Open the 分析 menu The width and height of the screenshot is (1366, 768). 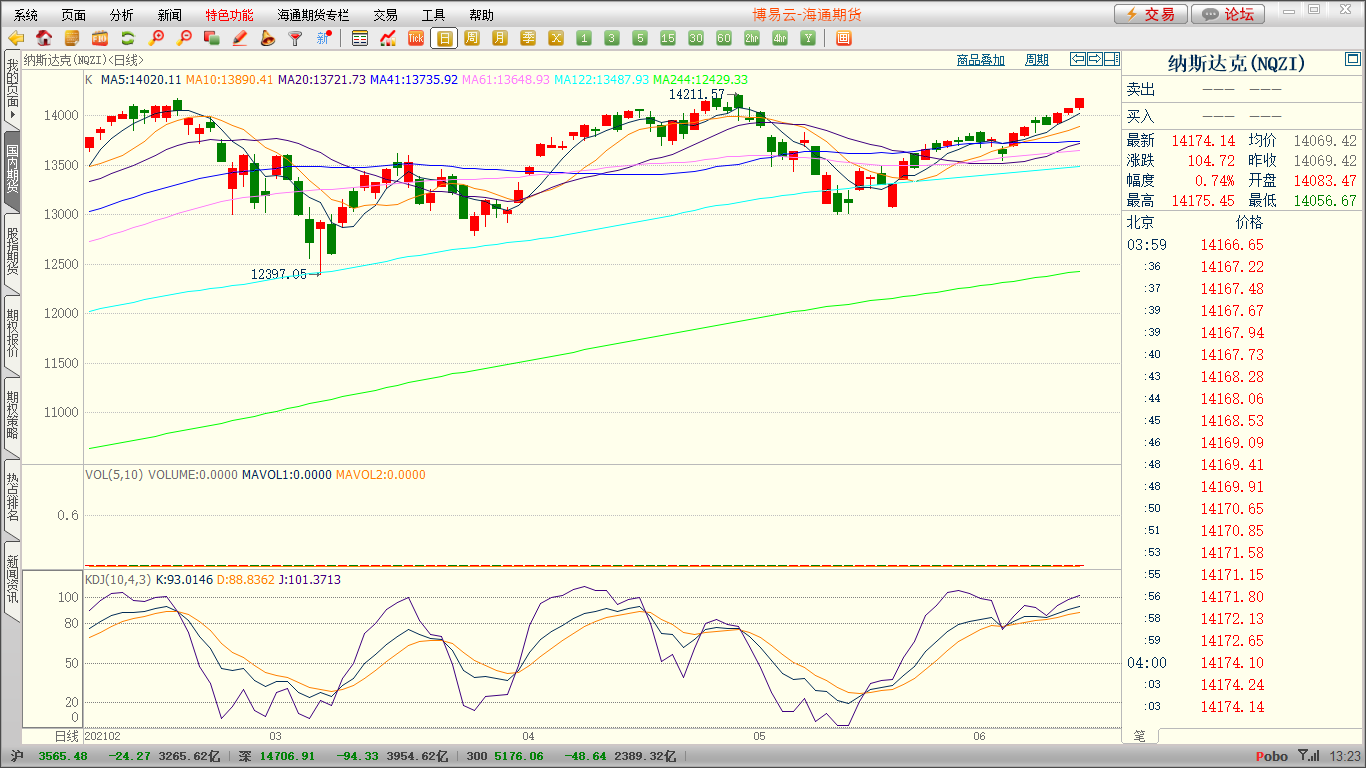[122, 15]
